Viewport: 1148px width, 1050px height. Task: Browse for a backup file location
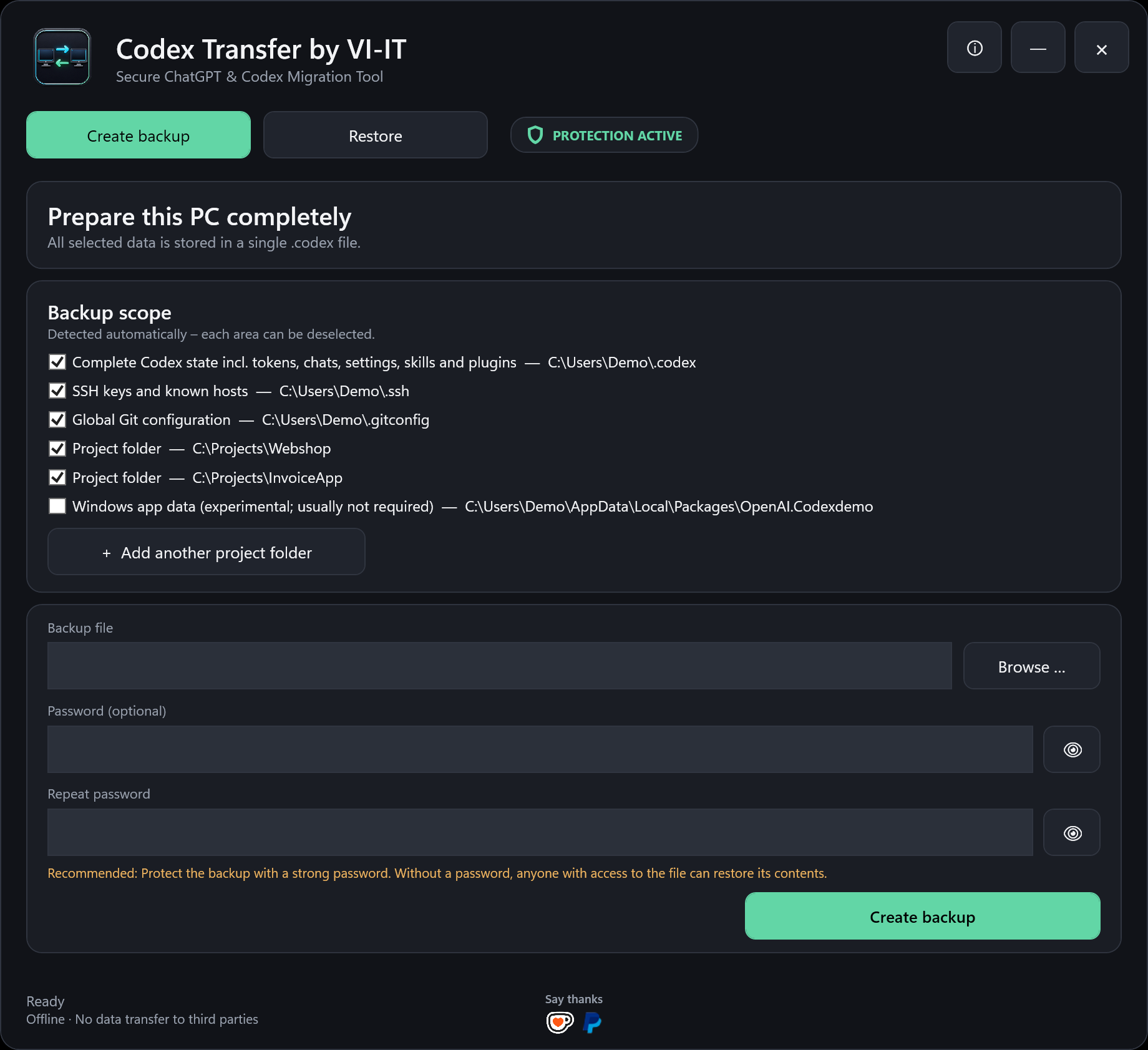tap(1031, 666)
